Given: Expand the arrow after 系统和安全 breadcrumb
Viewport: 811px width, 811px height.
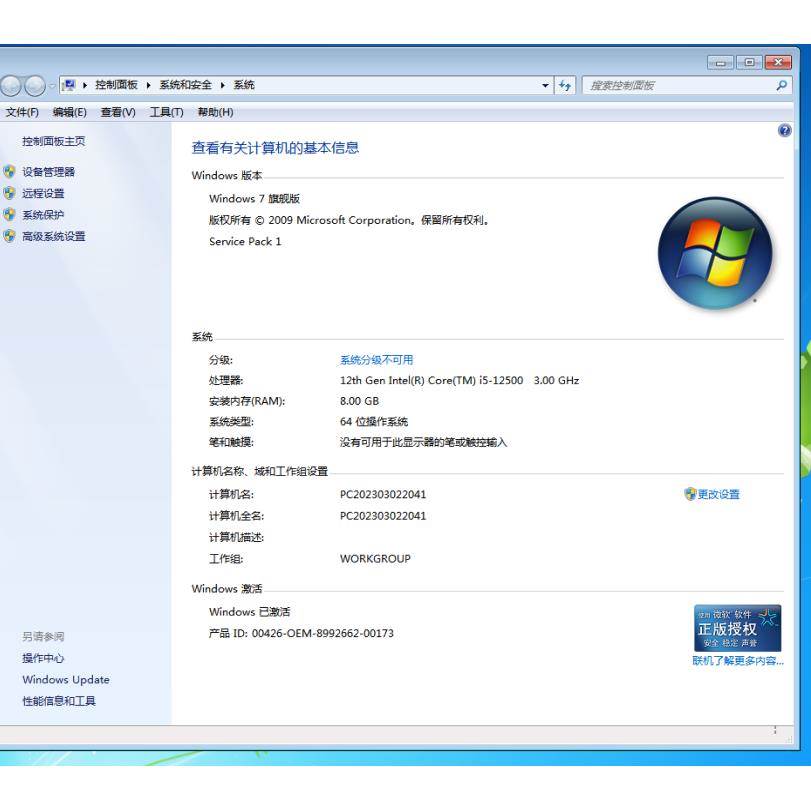Looking at the screenshot, I should tap(222, 85).
